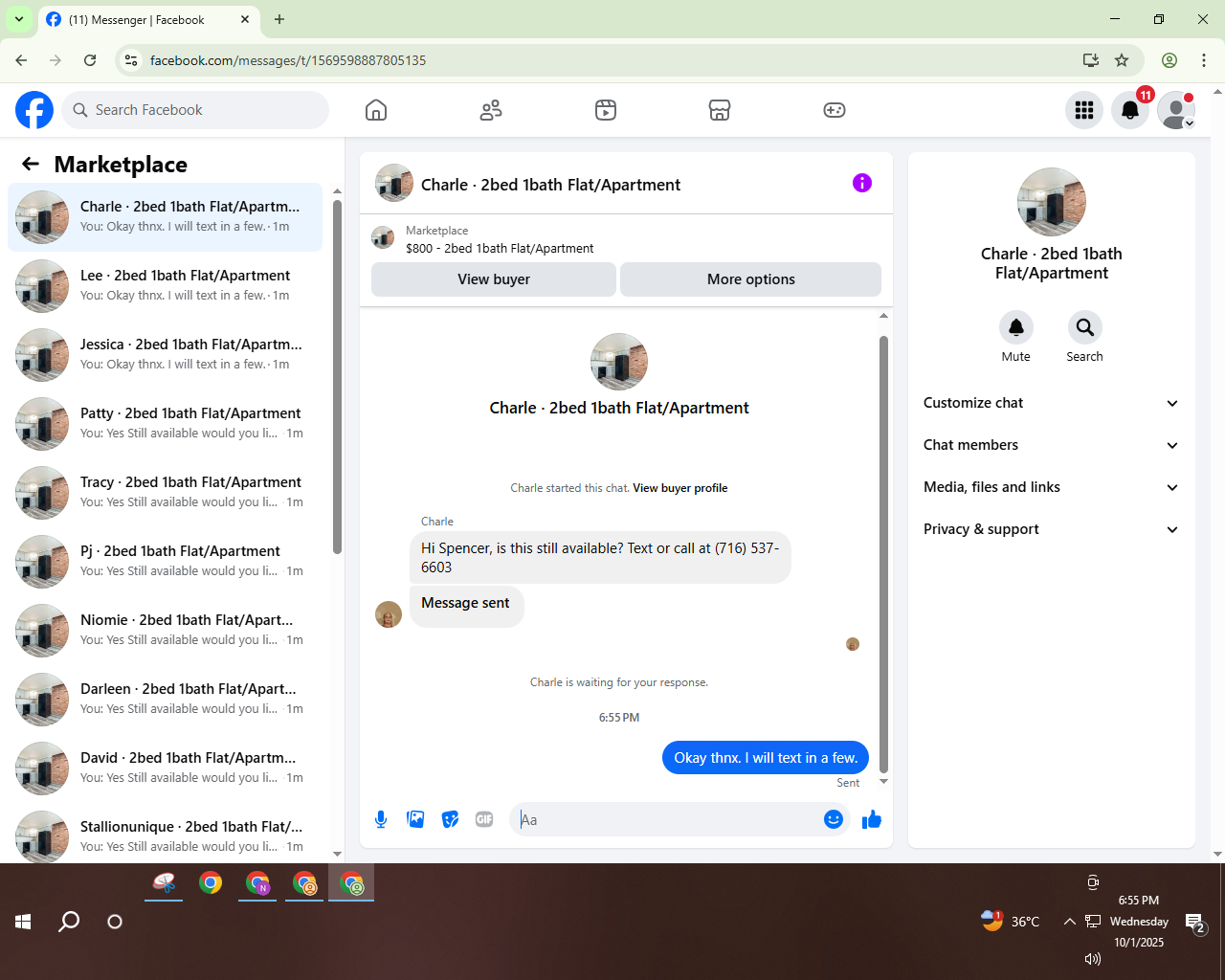Open the Patty conversation

(166, 424)
